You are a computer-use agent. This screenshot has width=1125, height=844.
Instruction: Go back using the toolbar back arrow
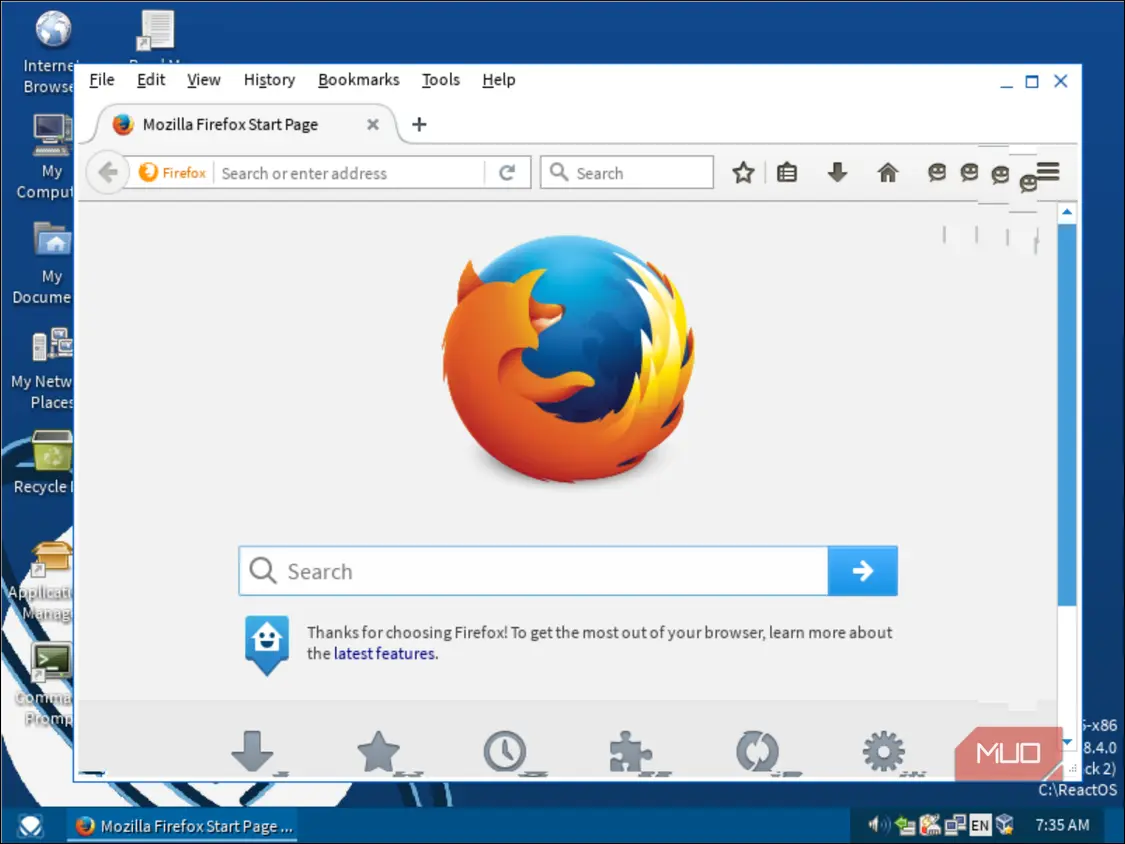click(108, 172)
